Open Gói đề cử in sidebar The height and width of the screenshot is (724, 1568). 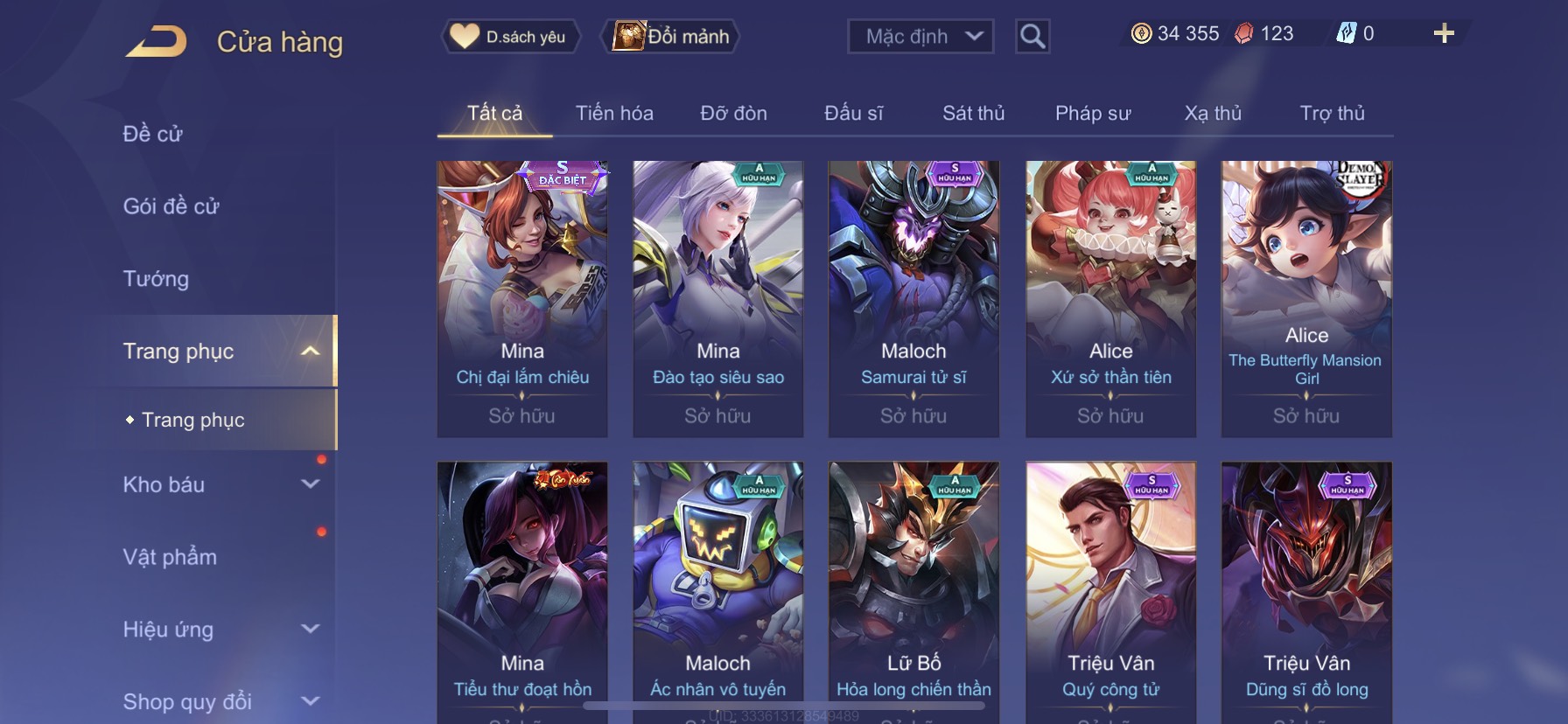click(x=171, y=206)
